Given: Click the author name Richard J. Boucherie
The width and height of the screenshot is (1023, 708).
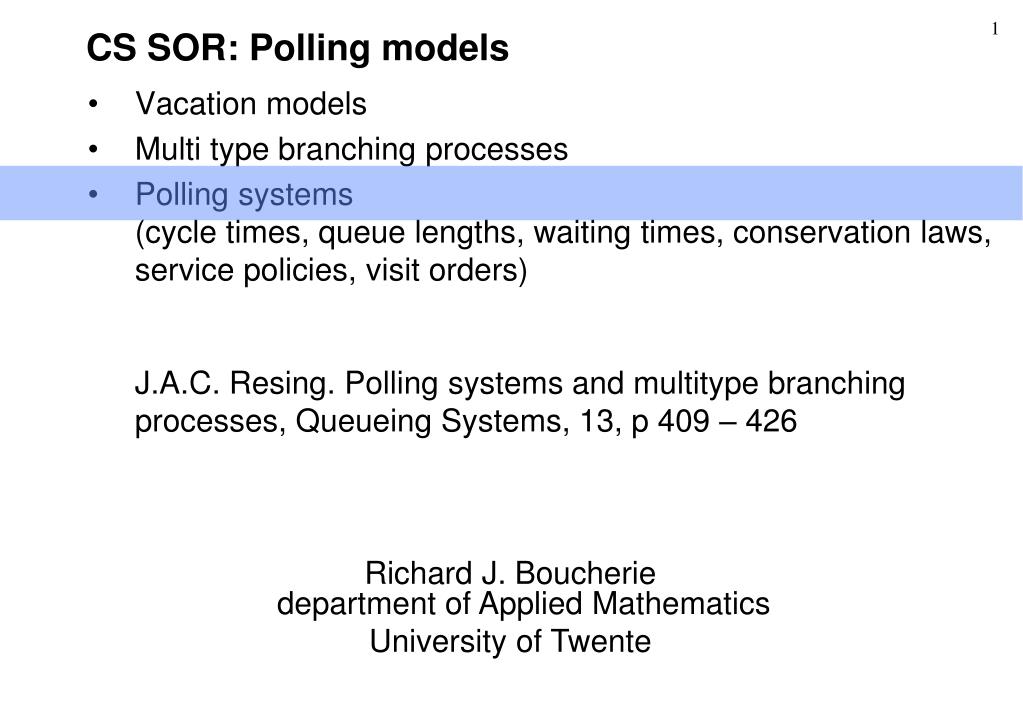Looking at the screenshot, I should (x=510, y=574).
